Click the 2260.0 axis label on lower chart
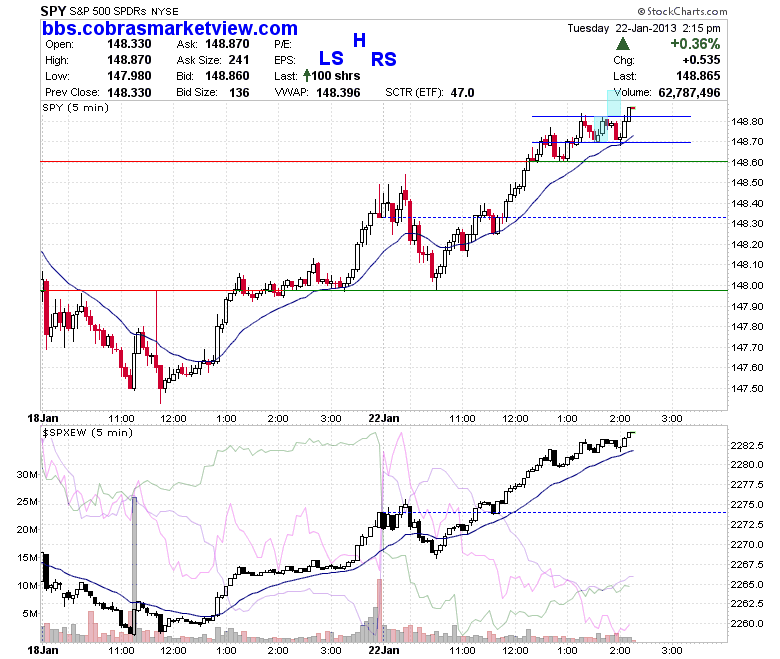The width and height of the screenshot is (780, 659). (x=747, y=624)
